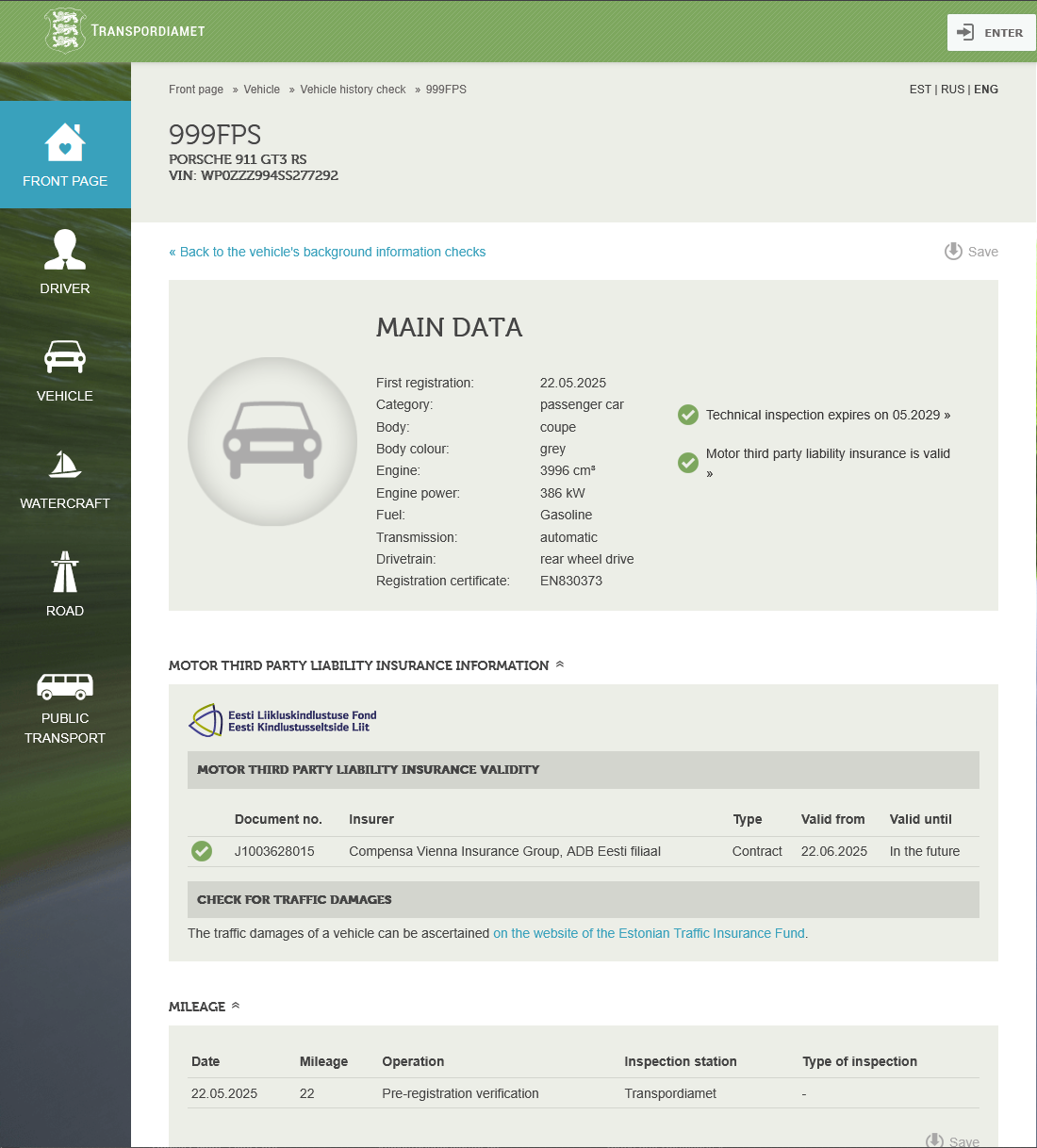Switch language to EST

click(x=920, y=90)
